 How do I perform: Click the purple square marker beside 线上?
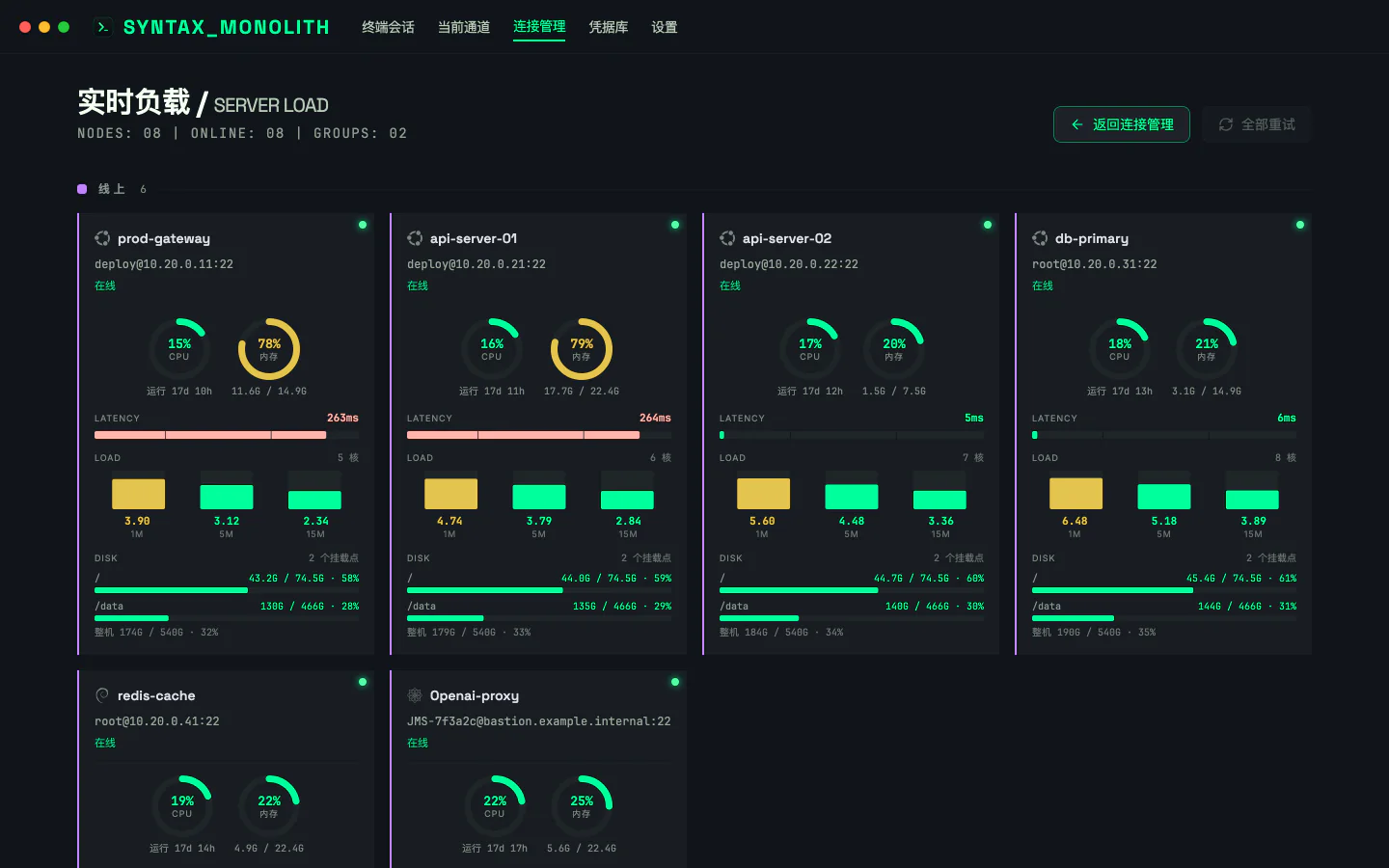pyautogui.click(x=82, y=189)
